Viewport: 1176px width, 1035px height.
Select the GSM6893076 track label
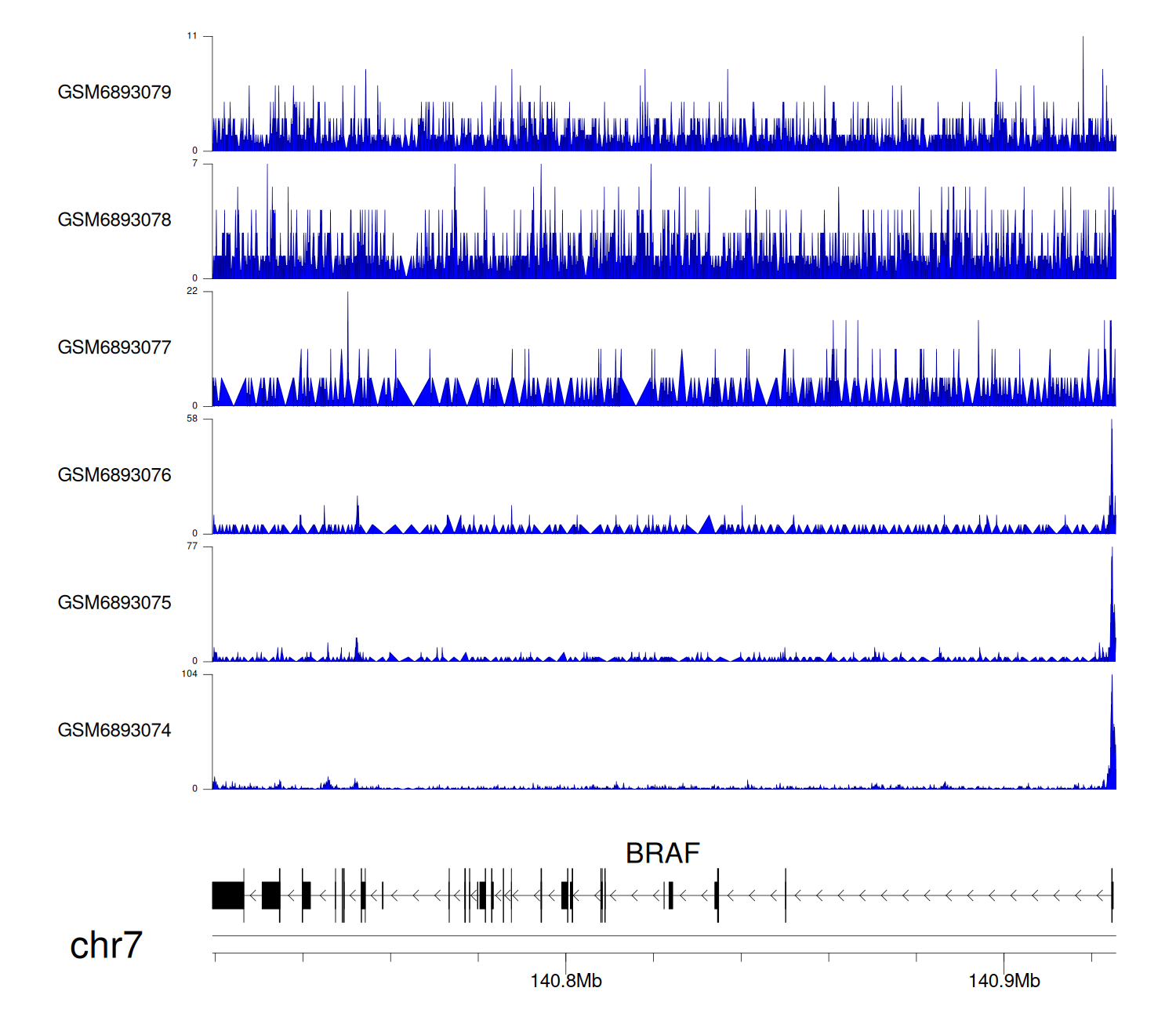[114, 475]
